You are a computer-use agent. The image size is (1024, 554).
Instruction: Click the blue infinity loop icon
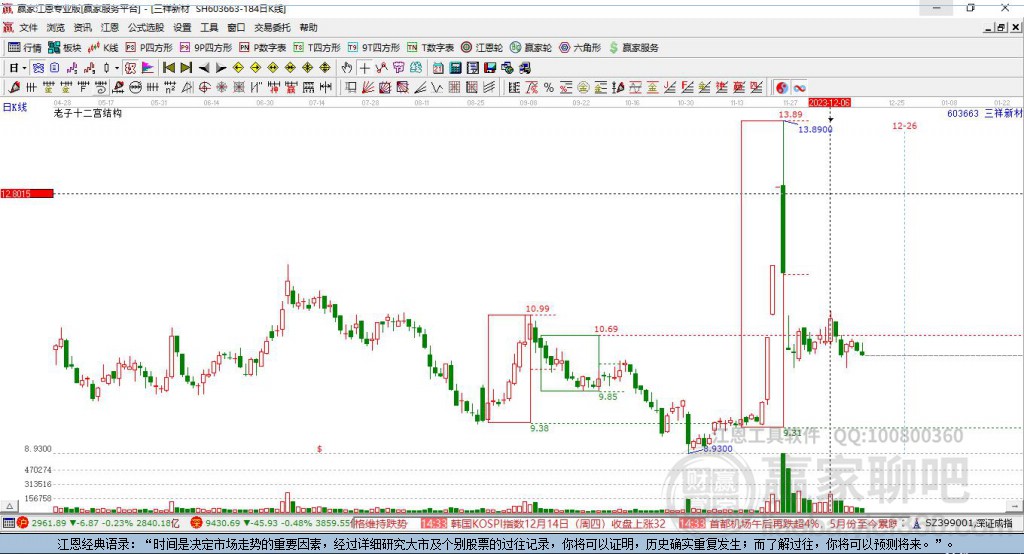point(799,88)
